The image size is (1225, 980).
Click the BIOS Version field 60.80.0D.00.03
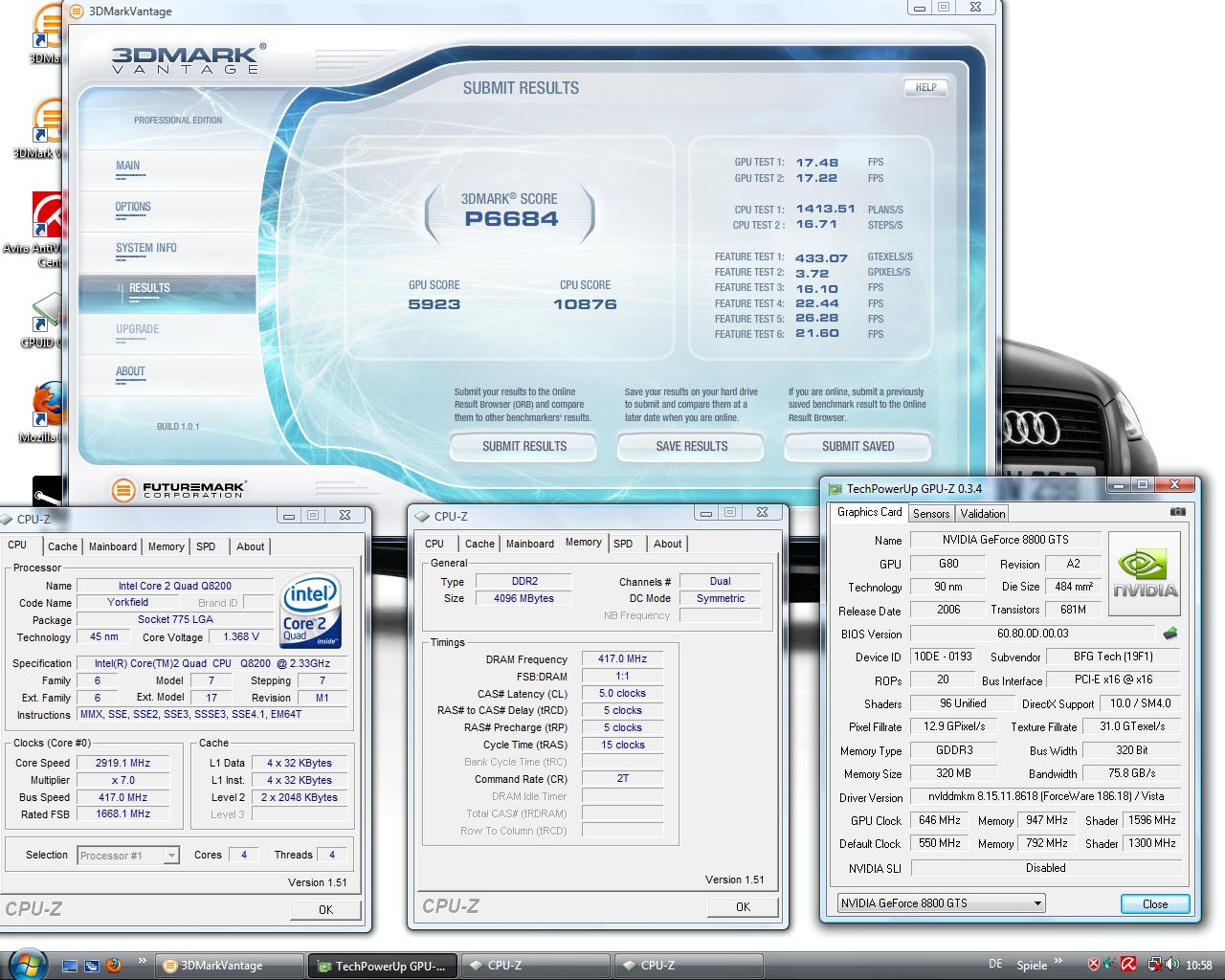click(1033, 634)
